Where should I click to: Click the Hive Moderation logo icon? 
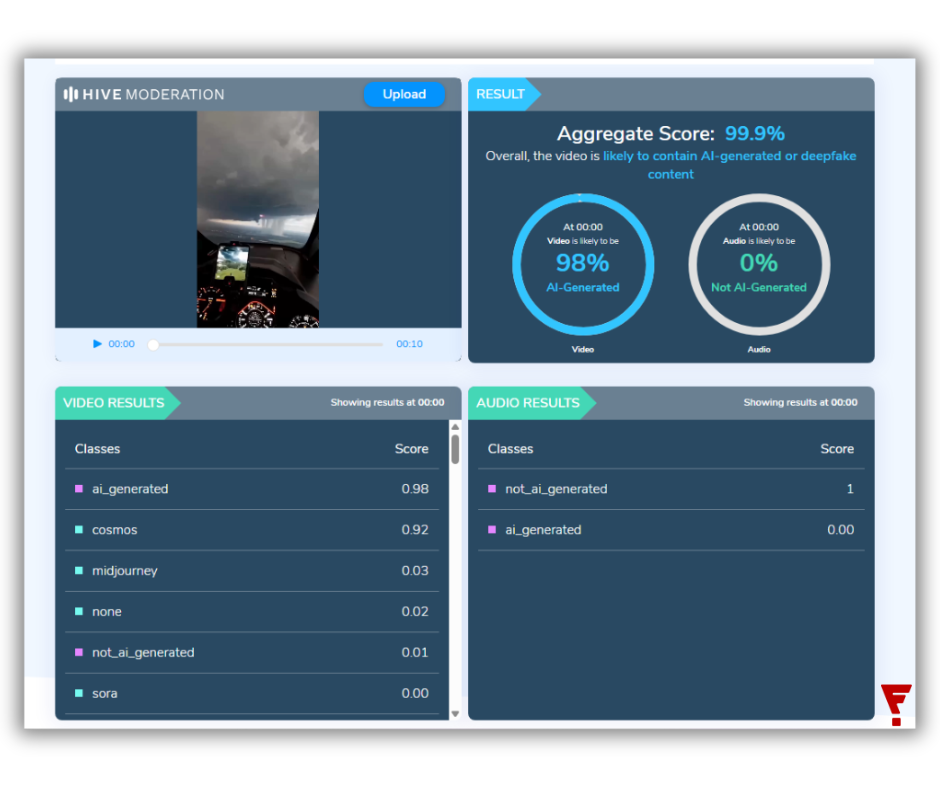(71, 94)
